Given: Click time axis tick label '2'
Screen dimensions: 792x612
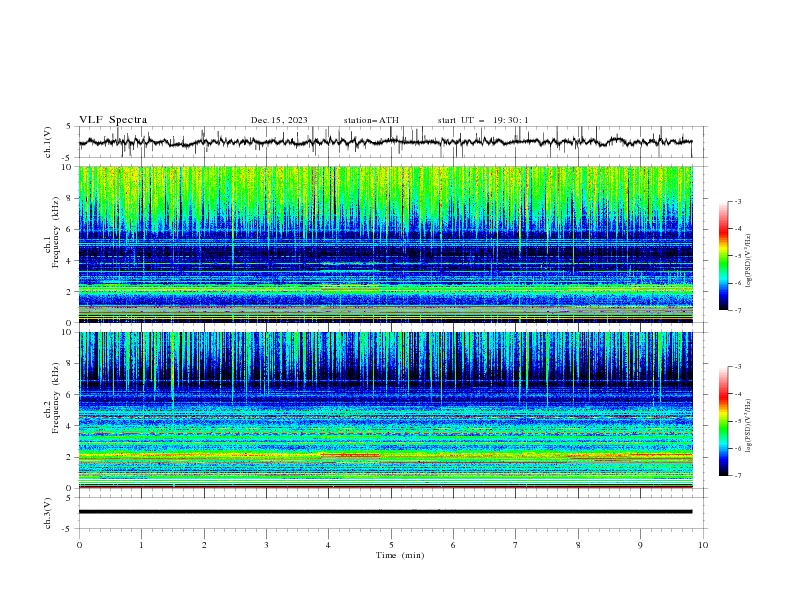Looking at the screenshot, I should tap(204, 545).
